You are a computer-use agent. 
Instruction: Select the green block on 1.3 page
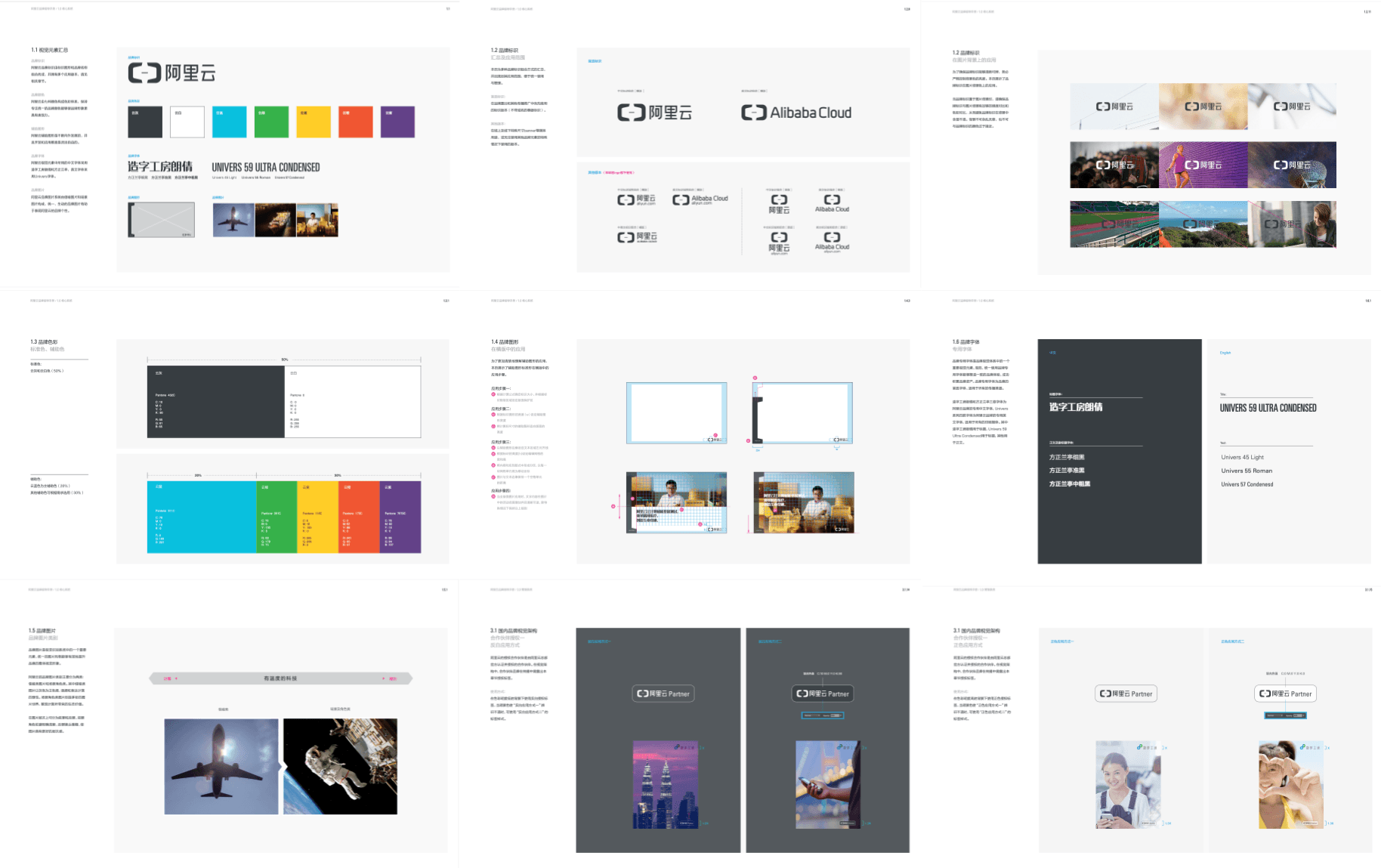tap(277, 517)
